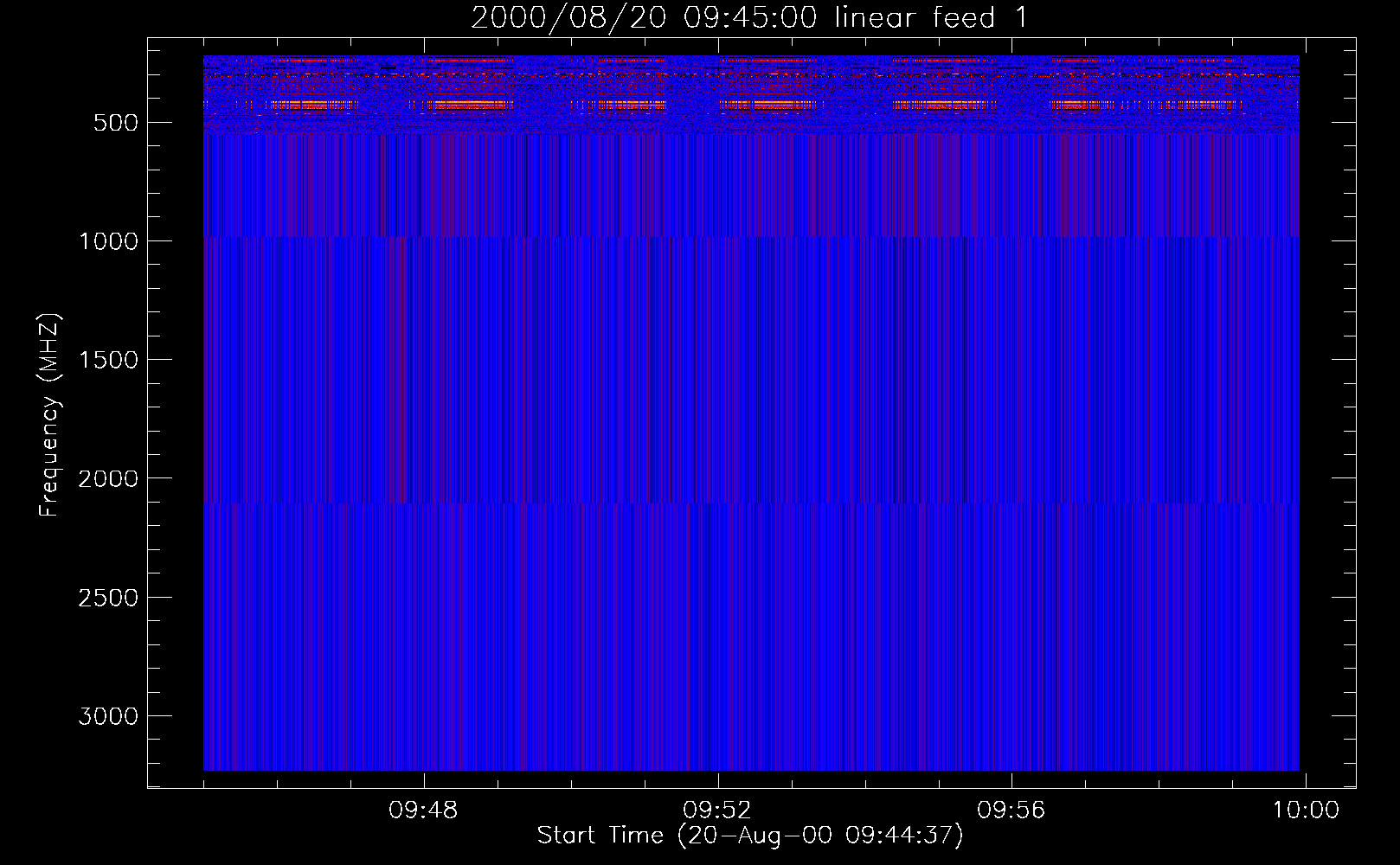The image size is (1400, 865).
Task: Click the 09:48 time tick label
Action: pos(424,811)
